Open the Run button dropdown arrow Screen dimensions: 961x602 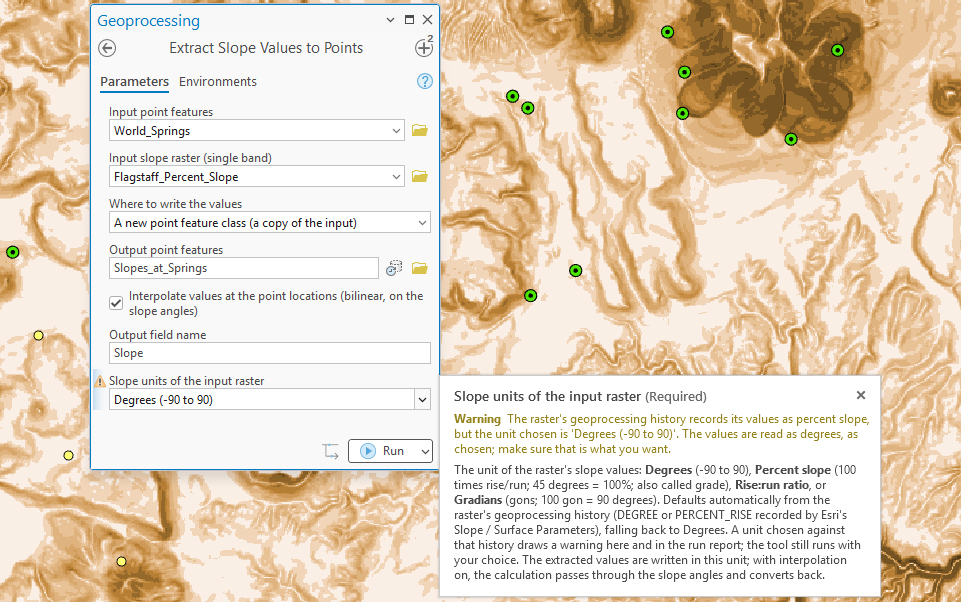(x=425, y=451)
